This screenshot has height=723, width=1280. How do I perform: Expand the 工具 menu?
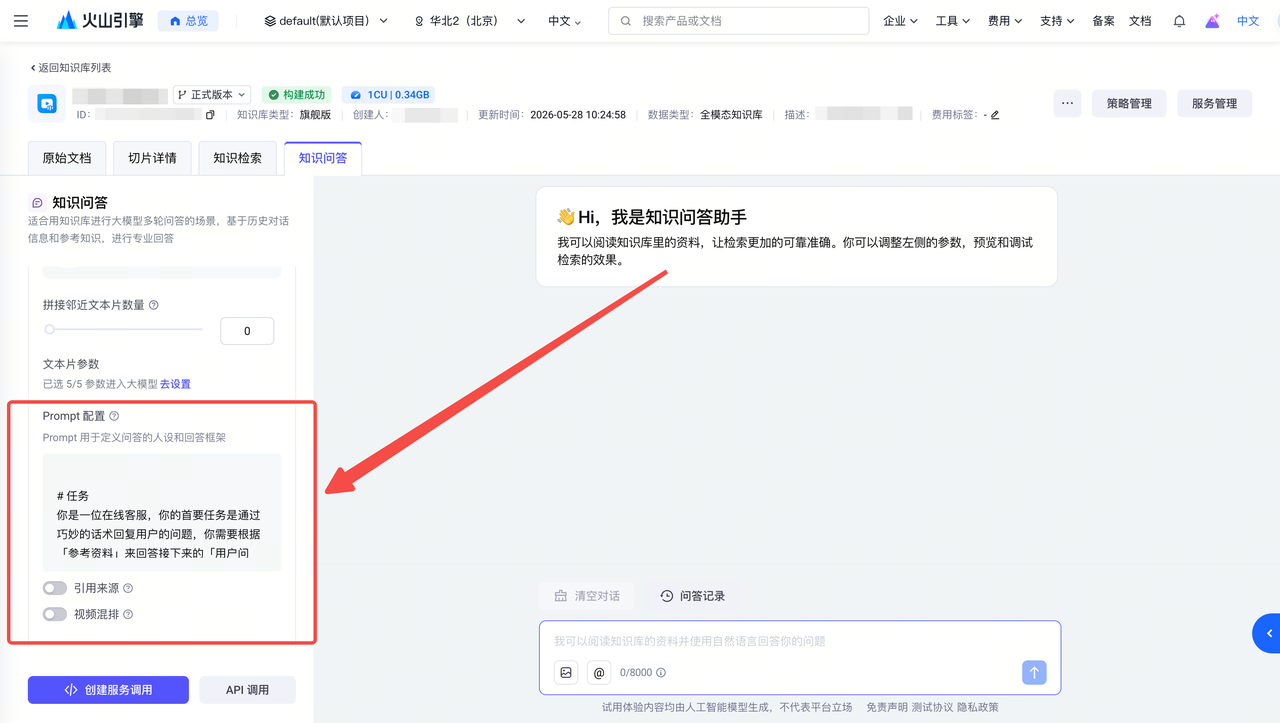(952, 21)
